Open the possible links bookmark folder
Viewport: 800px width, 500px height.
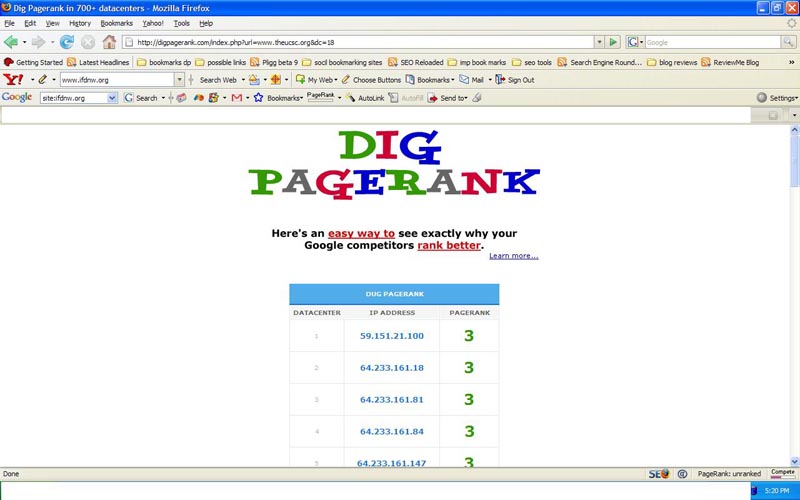coord(220,62)
